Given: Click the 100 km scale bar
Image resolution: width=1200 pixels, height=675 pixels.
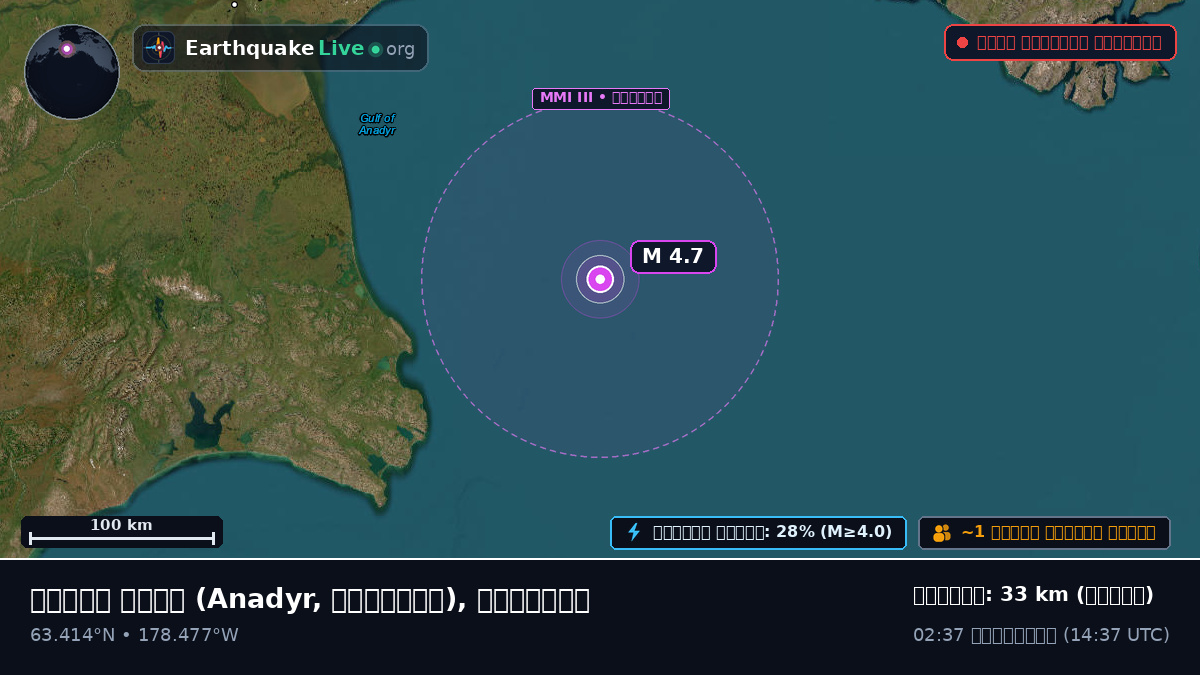Looking at the screenshot, I should 122,532.
